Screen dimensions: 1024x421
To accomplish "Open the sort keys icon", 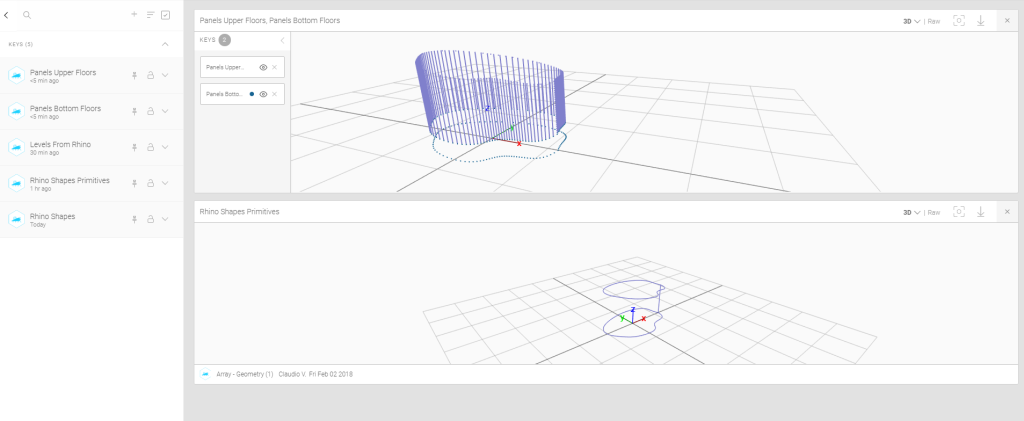I will point(150,15).
